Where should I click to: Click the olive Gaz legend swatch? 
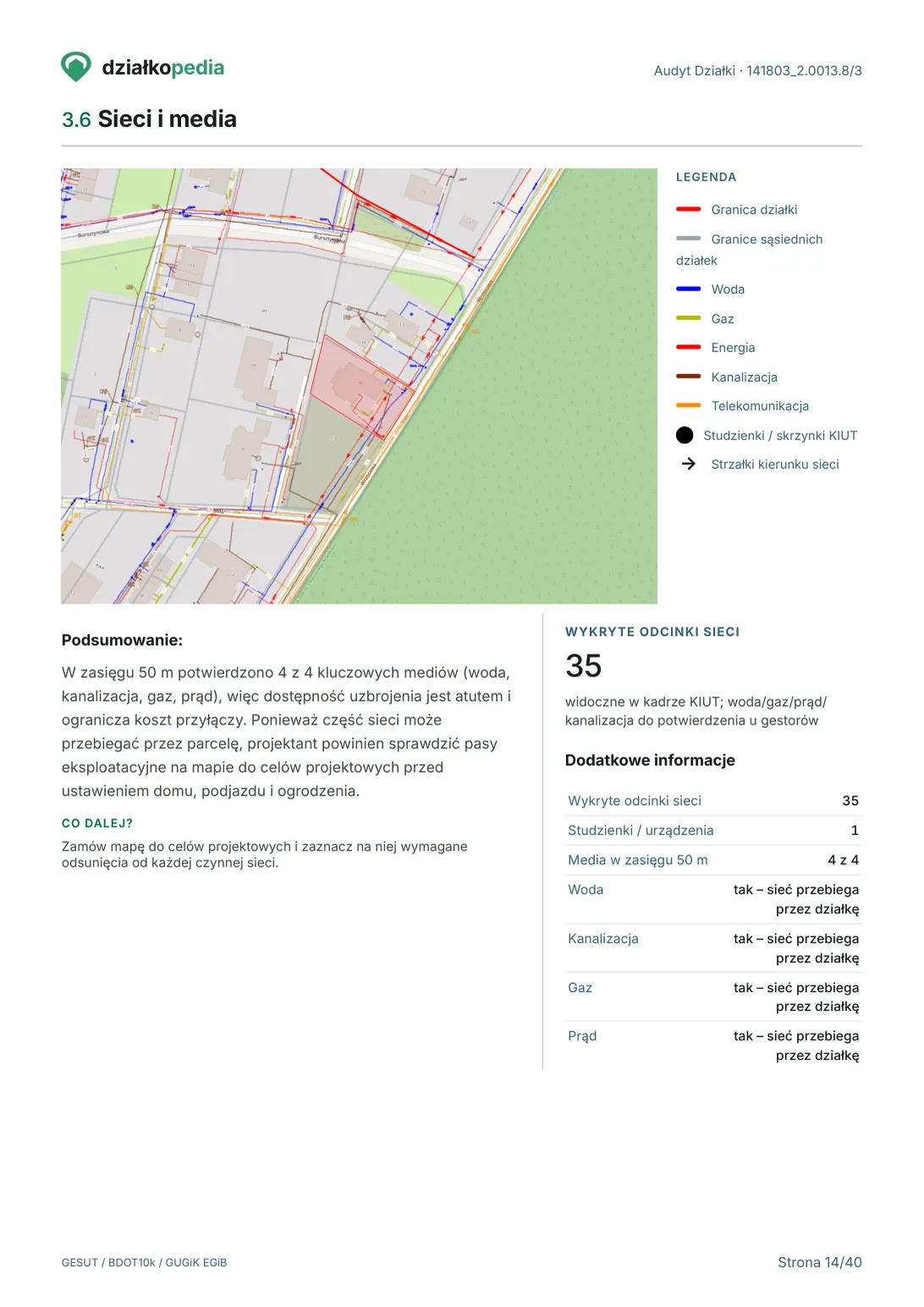click(x=689, y=318)
